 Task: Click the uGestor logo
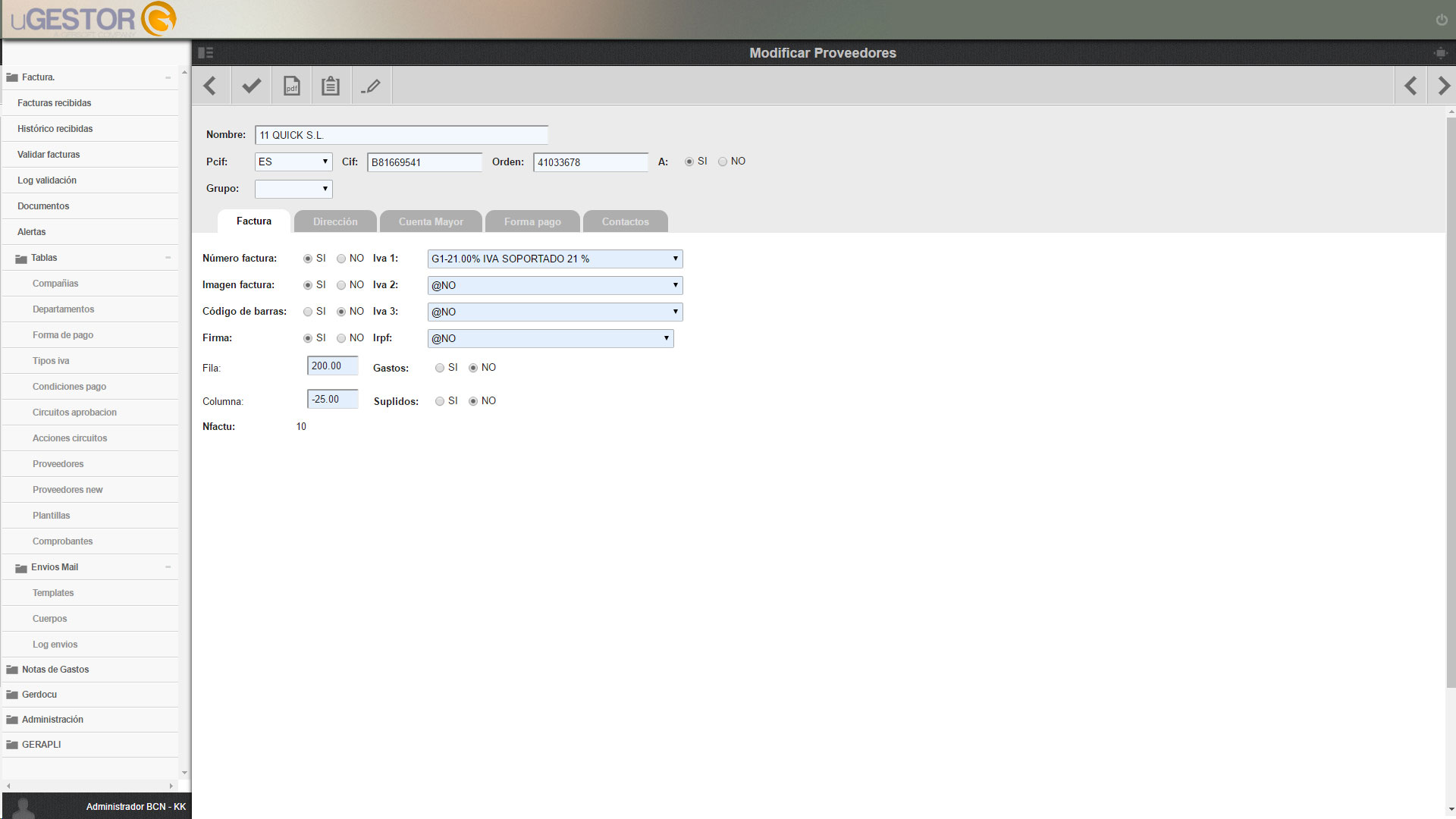tap(93, 19)
